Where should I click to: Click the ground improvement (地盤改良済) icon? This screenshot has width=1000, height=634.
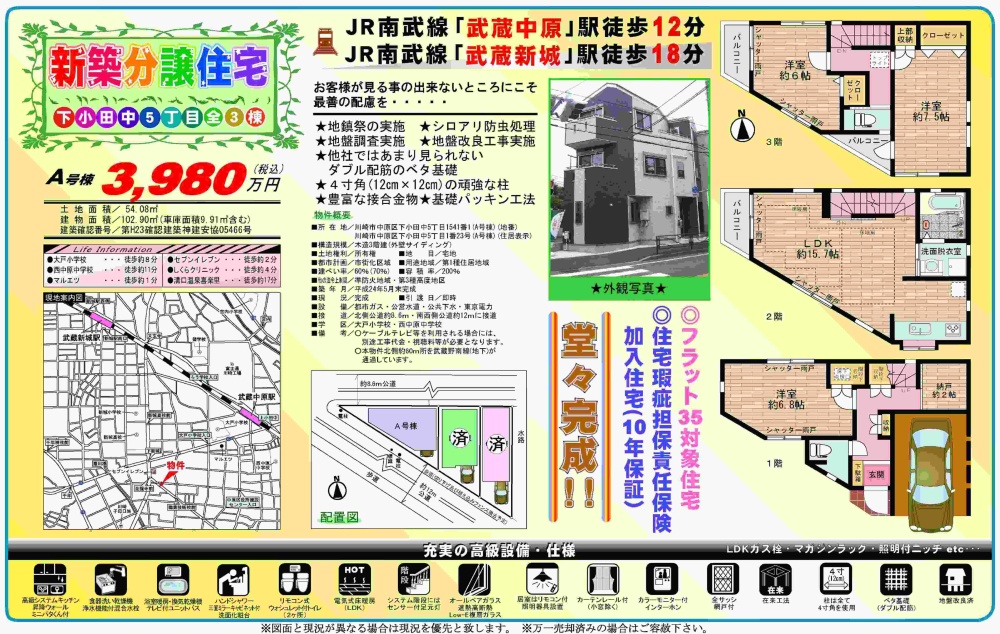click(955, 579)
